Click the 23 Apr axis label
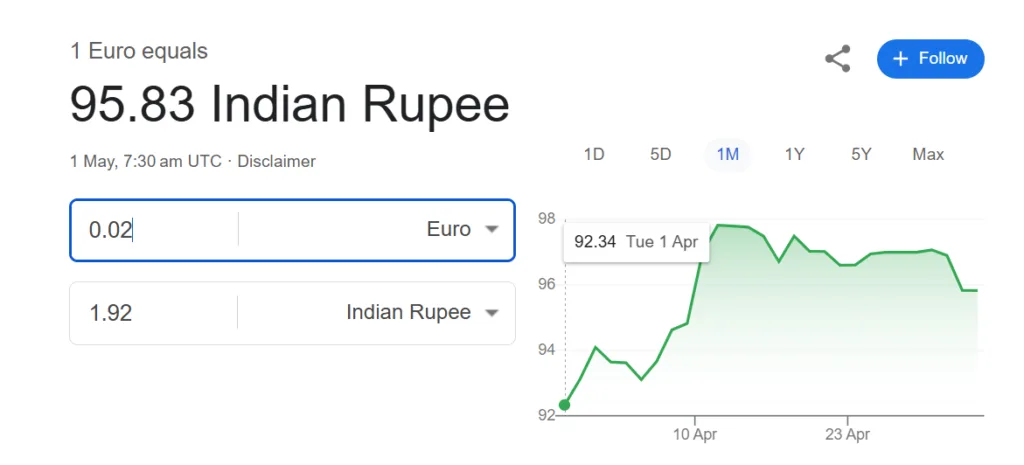The width and height of the screenshot is (1024, 465). click(x=847, y=435)
